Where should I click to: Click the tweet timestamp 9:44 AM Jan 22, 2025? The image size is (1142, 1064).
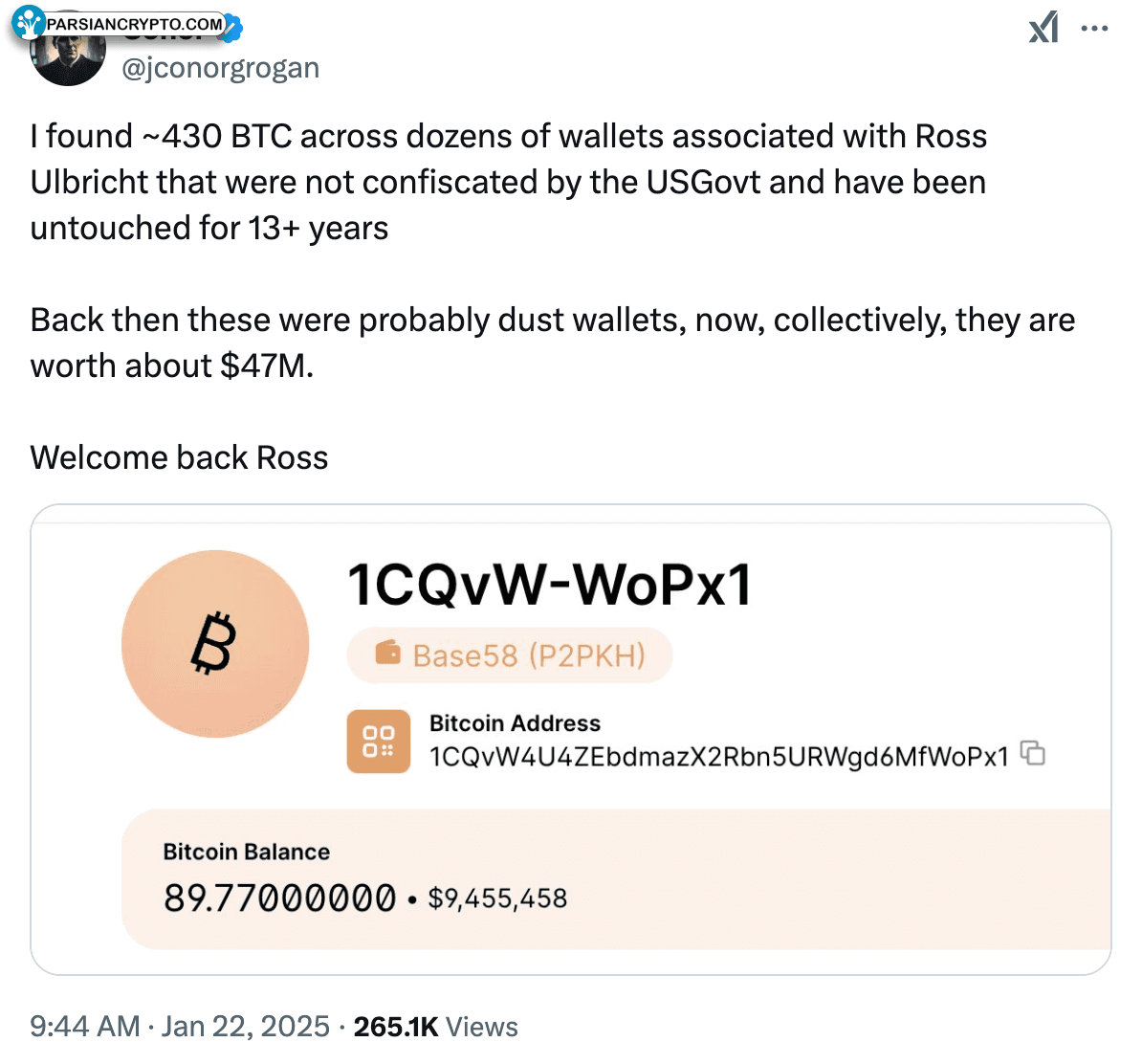coord(180,1027)
